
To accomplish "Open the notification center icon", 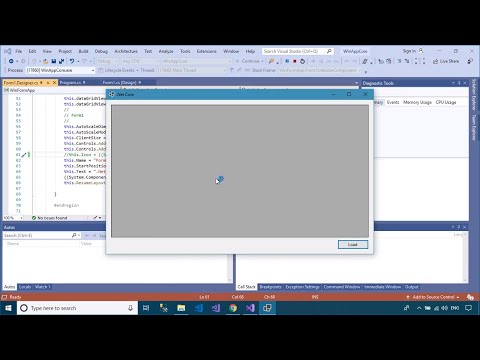I will pyautogui.click(x=468, y=308).
